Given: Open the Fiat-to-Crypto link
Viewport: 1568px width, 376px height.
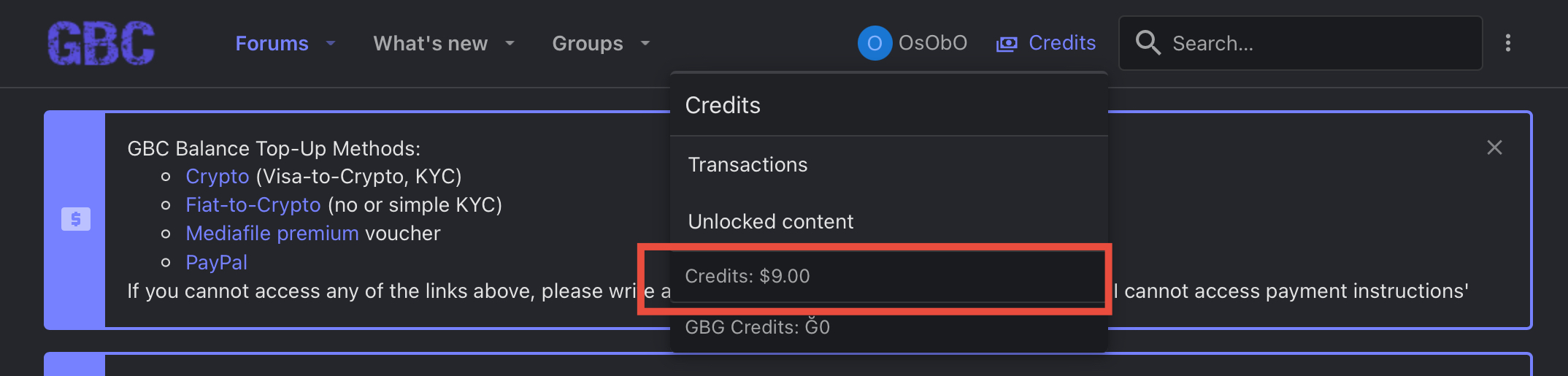Looking at the screenshot, I should pyautogui.click(x=253, y=205).
